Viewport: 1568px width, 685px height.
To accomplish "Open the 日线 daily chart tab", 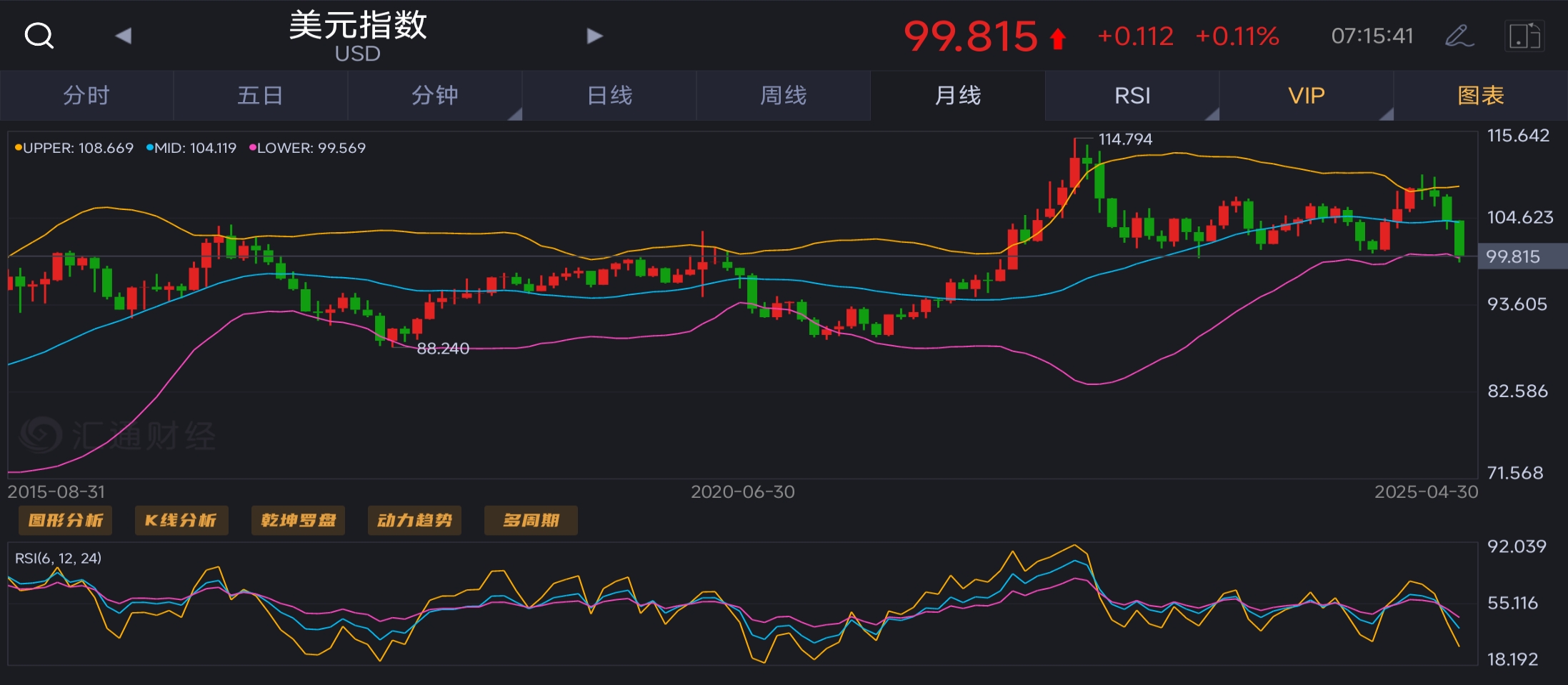I will tap(609, 96).
